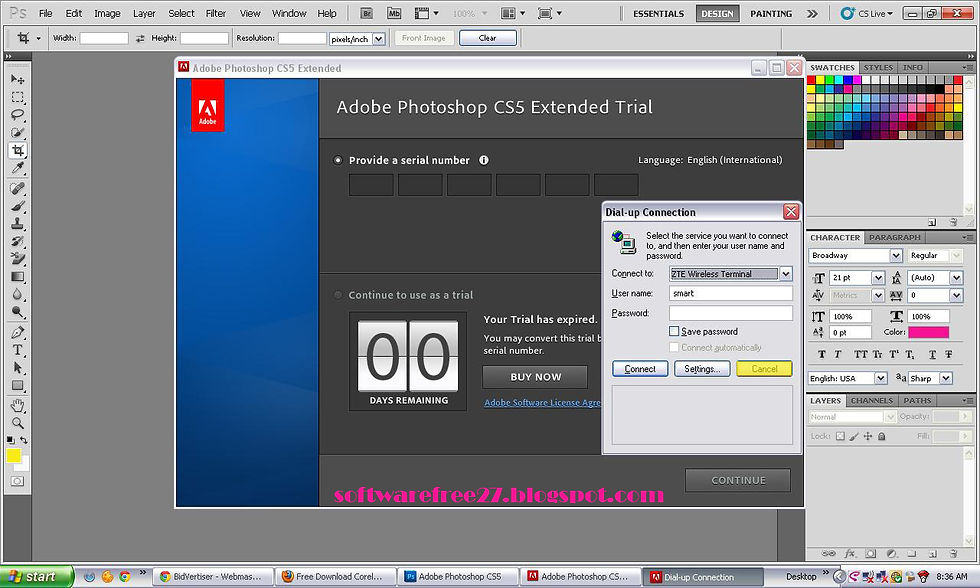The height and width of the screenshot is (588, 980).
Task: Click the BUY NOW button
Action: pos(535,377)
